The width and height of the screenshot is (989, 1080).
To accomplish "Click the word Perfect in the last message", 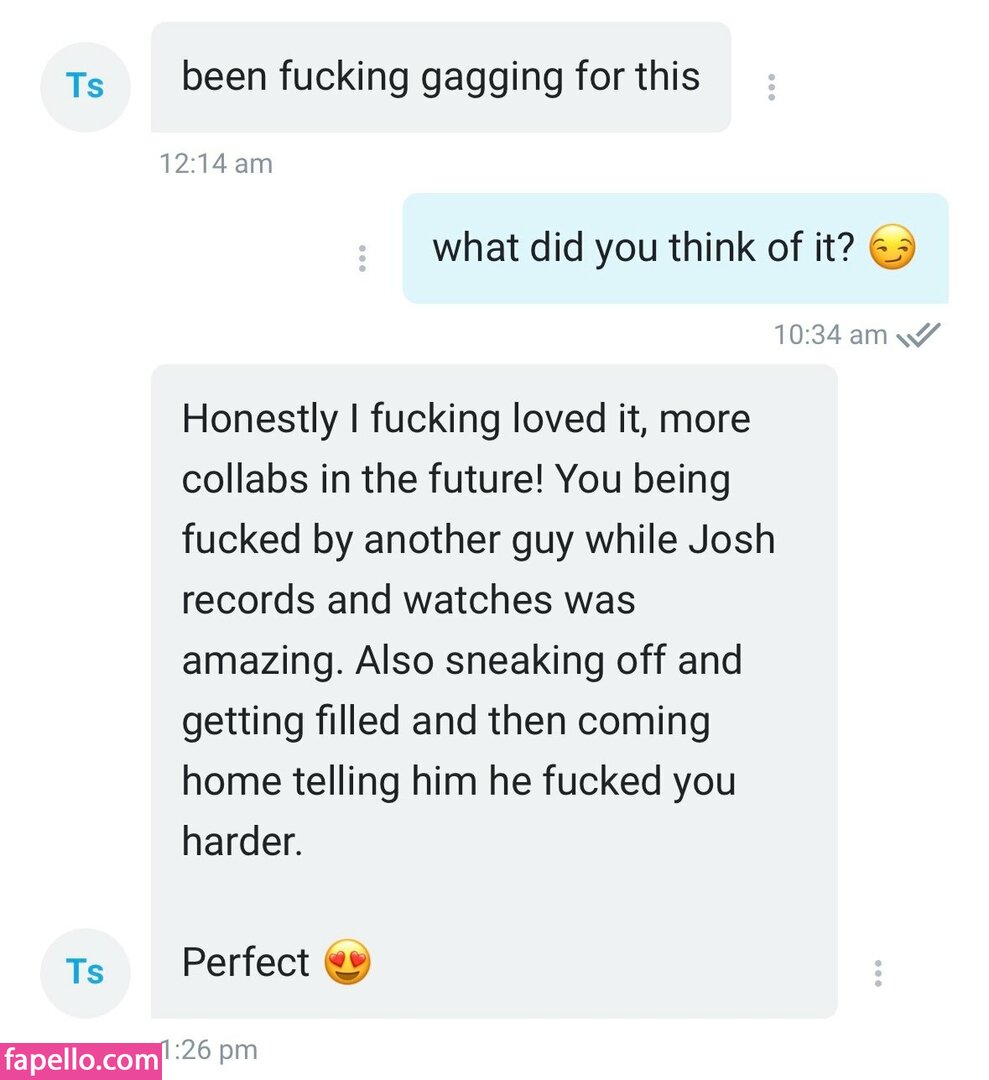I will [x=246, y=962].
